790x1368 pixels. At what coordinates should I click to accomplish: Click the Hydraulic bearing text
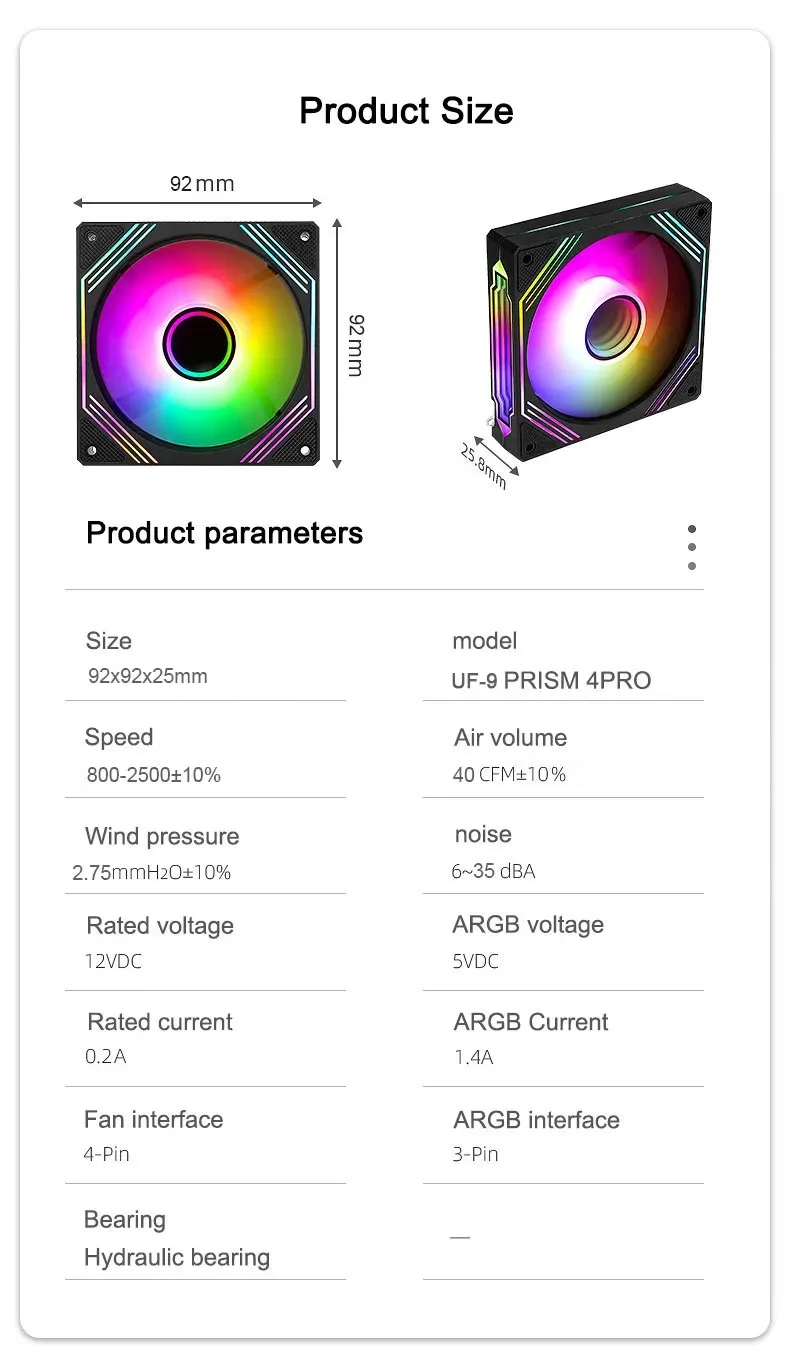(x=177, y=1257)
